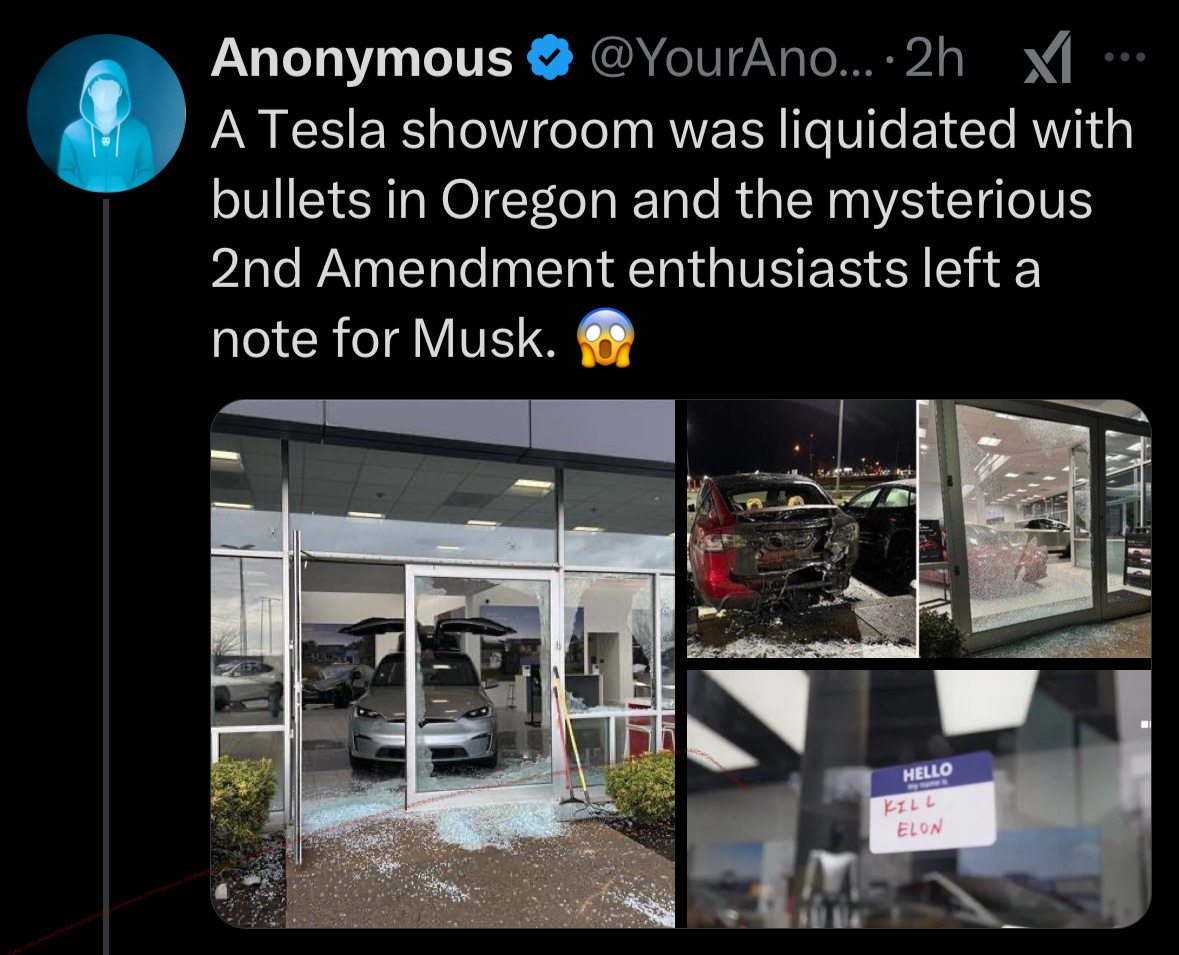This screenshot has height=955, width=1179.
Task: Open the hooded Anonymous profile avatar
Action: point(106,114)
